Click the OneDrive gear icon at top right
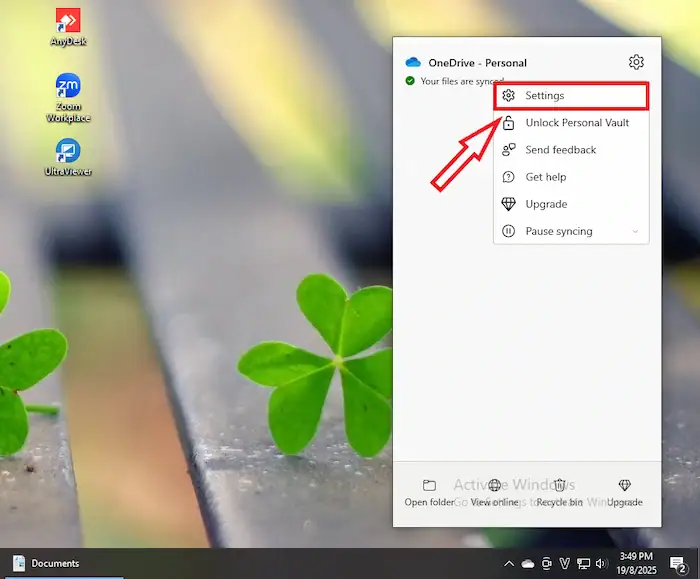The height and width of the screenshot is (579, 700). tap(636, 62)
